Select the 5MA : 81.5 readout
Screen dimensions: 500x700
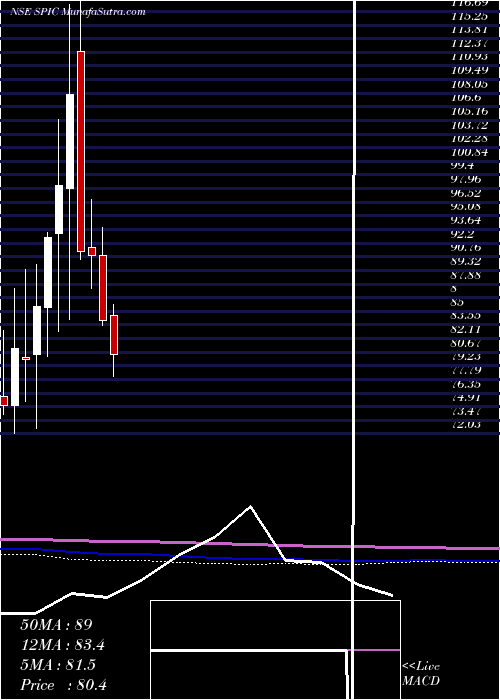58,665
